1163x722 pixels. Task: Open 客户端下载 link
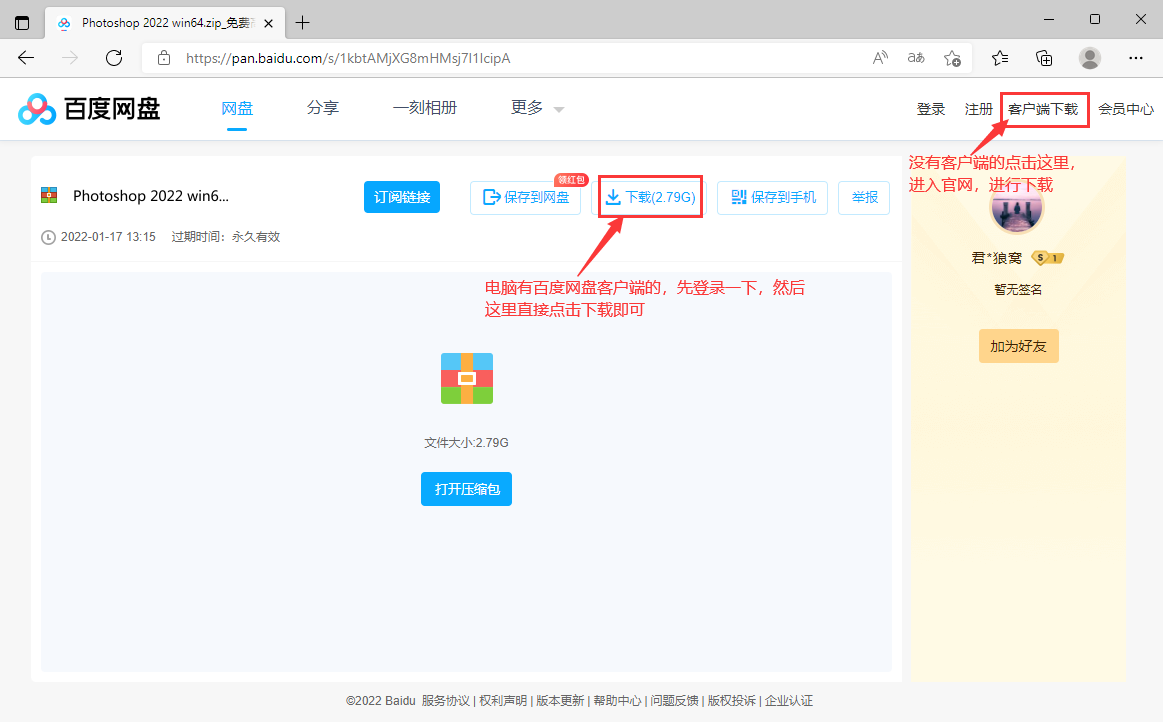pos(1044,109)
